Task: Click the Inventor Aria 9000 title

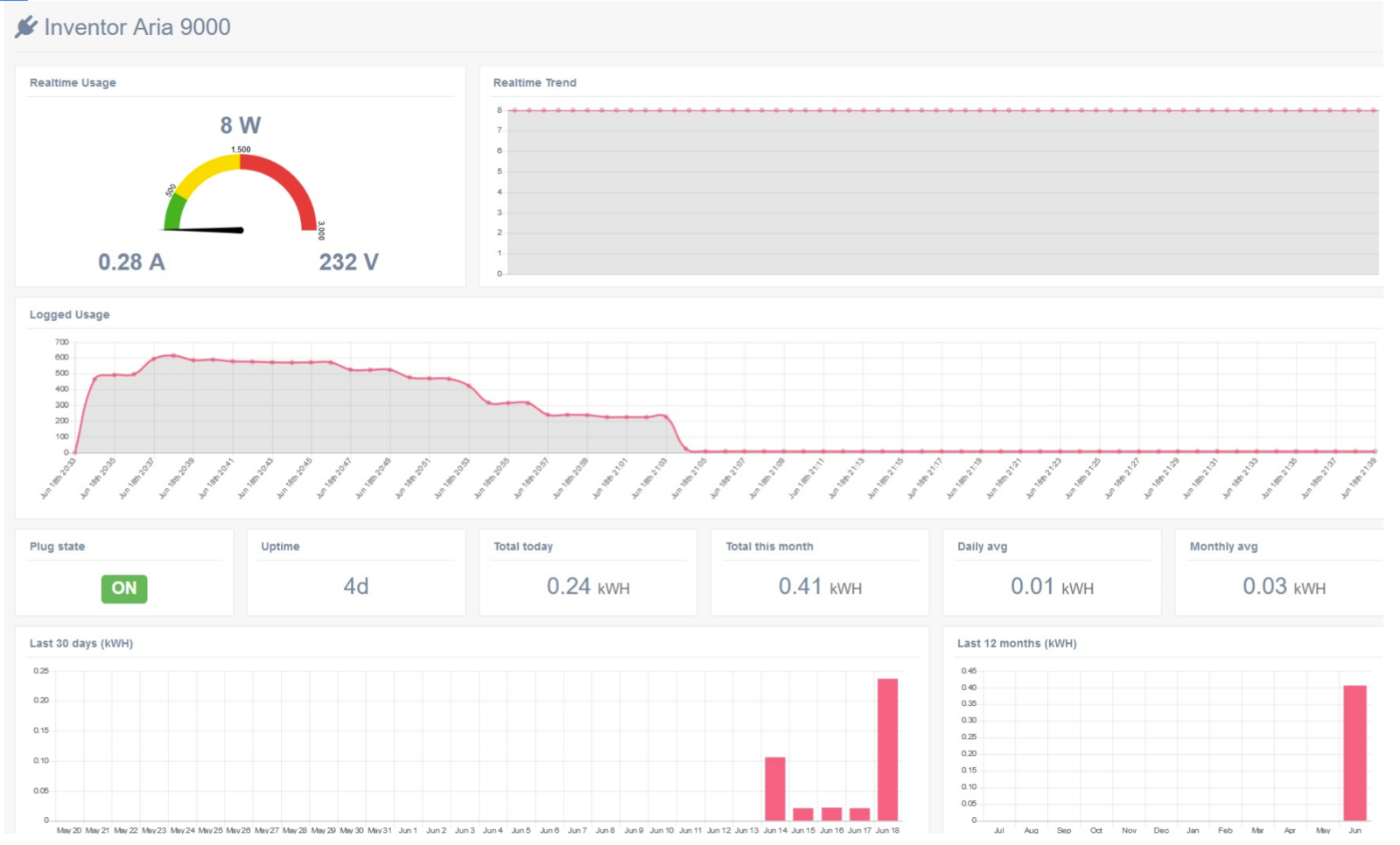Action: pos(137,27)
